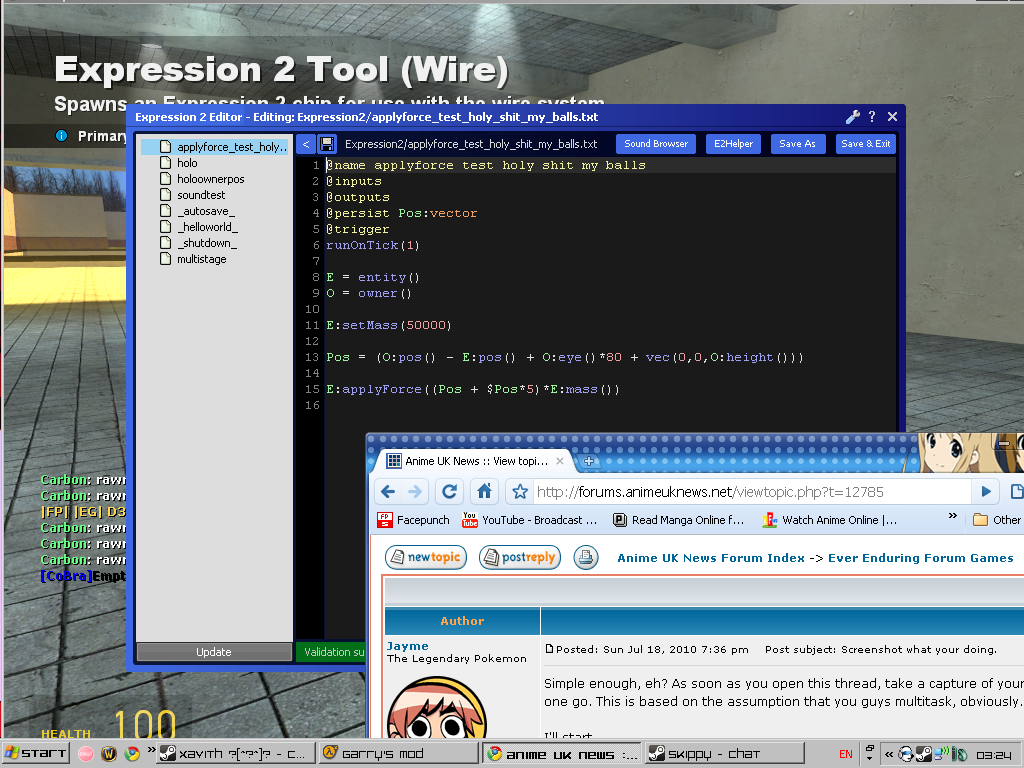Screen dimensions: 1024x768
Task: Expand the bookmarks overflow chevron
Action: 952,516
